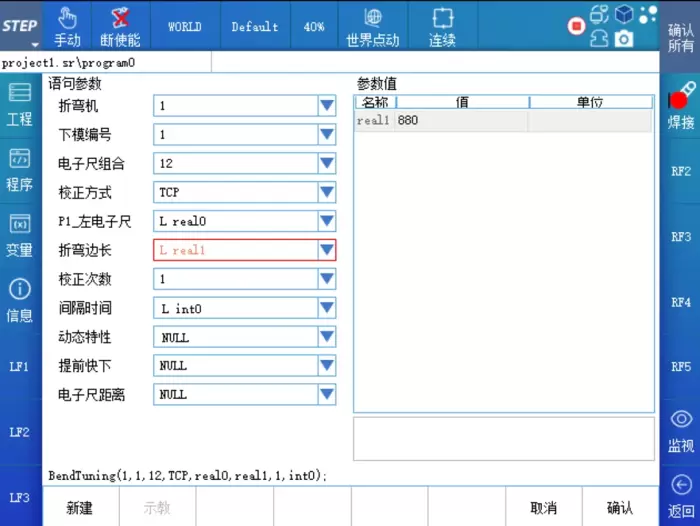Expand the 折弯机 dropdown

(x=326, y=105)
